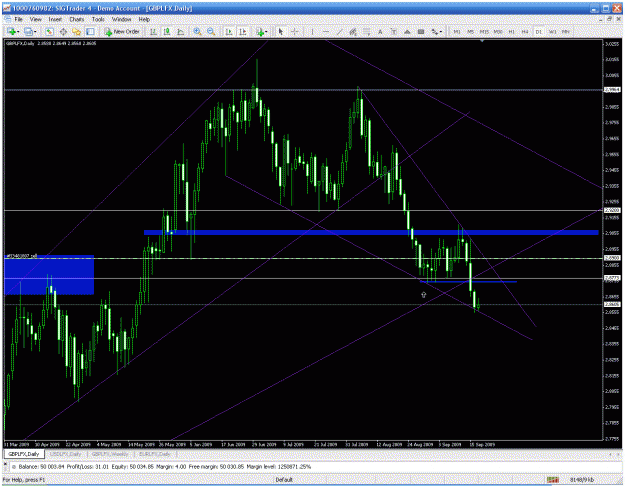Click the Default profile in status bar
Image resolution: width=625 pixels, height=486 pixels.
284,480
